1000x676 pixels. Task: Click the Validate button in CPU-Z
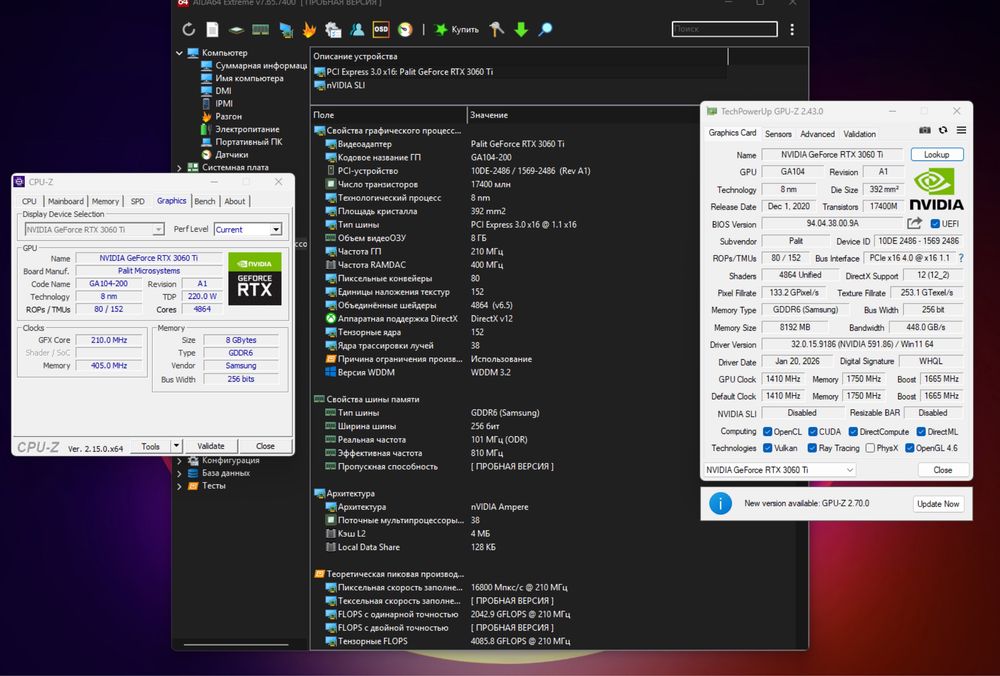pos(210,446)
